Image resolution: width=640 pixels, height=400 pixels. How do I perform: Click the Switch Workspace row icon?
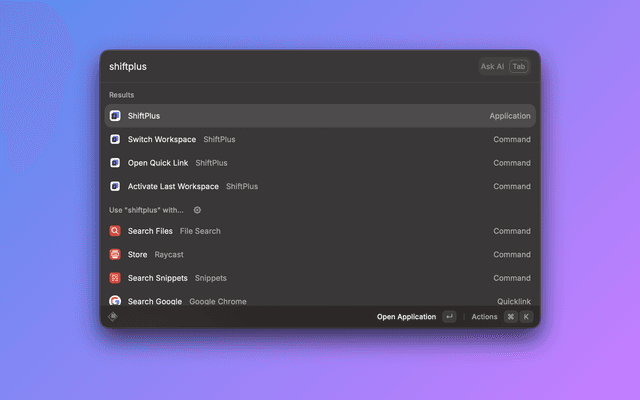pyautogui.click(x=115, y=139)
